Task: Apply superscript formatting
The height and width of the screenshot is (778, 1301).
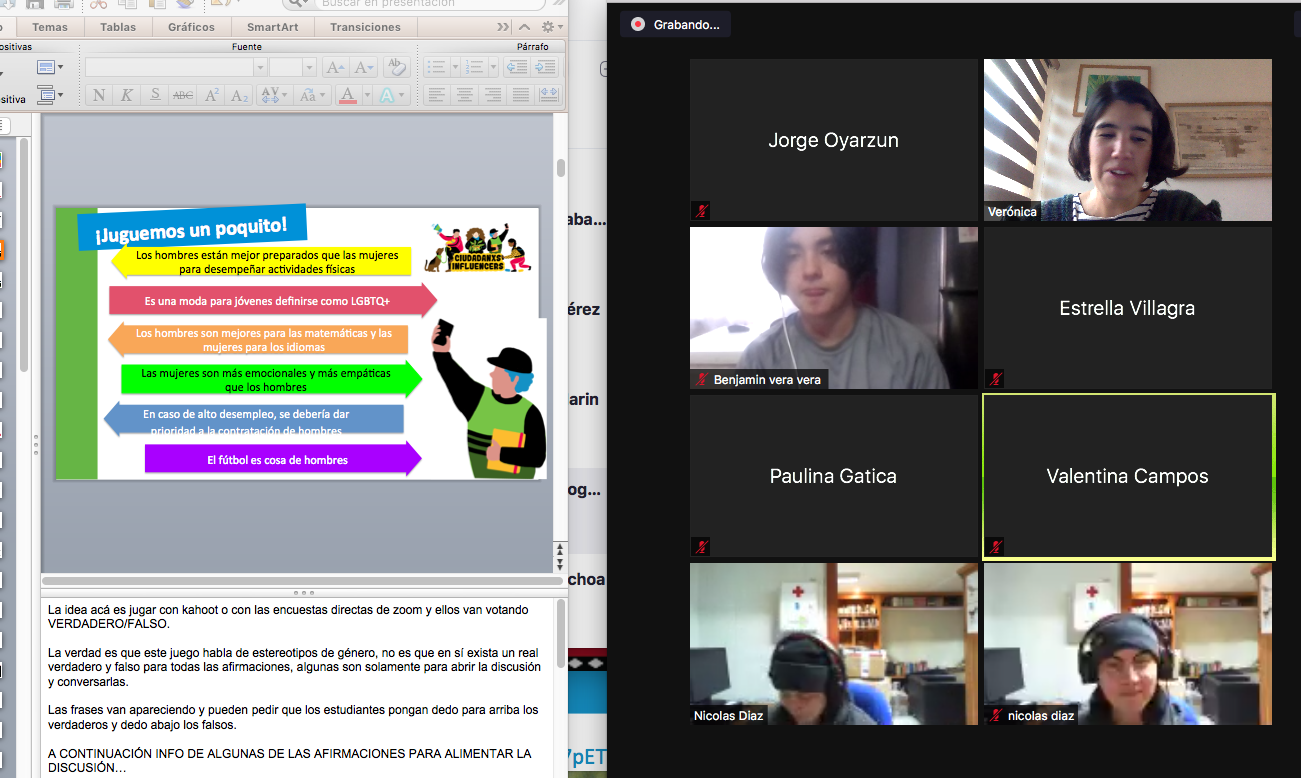Action: point(211,96)
